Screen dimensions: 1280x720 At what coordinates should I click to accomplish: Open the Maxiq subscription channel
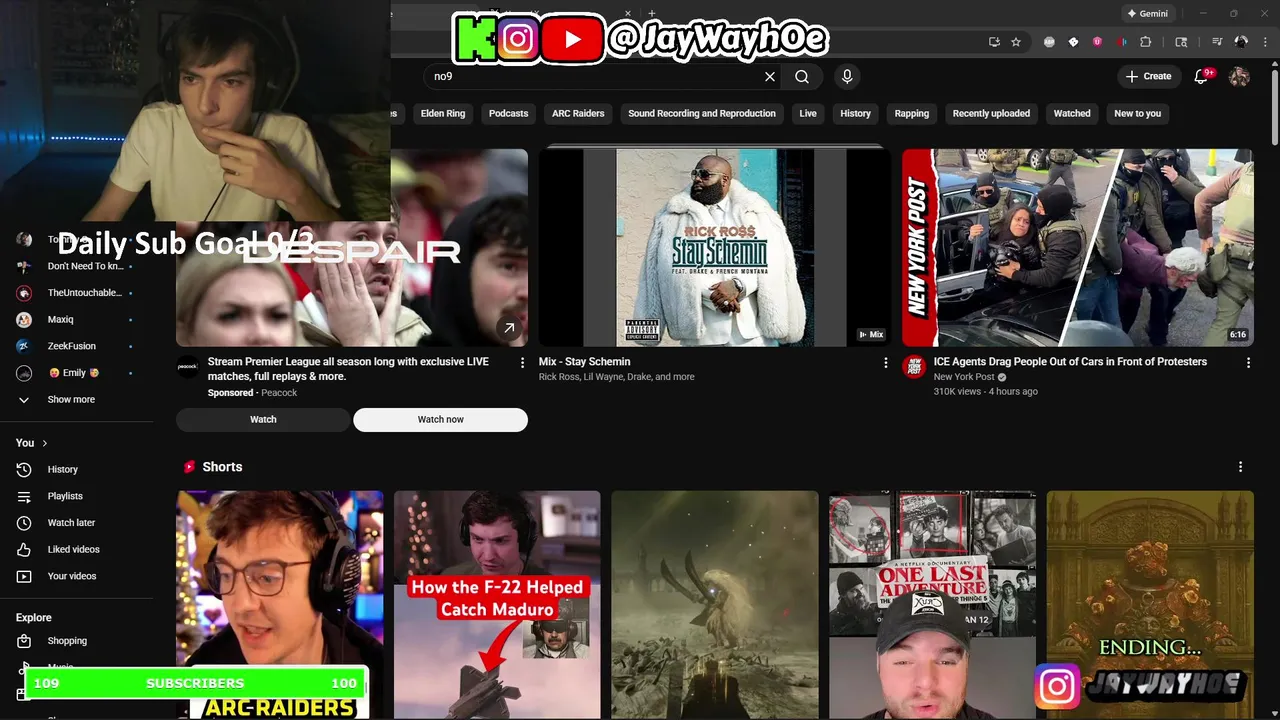coord(76,319)
